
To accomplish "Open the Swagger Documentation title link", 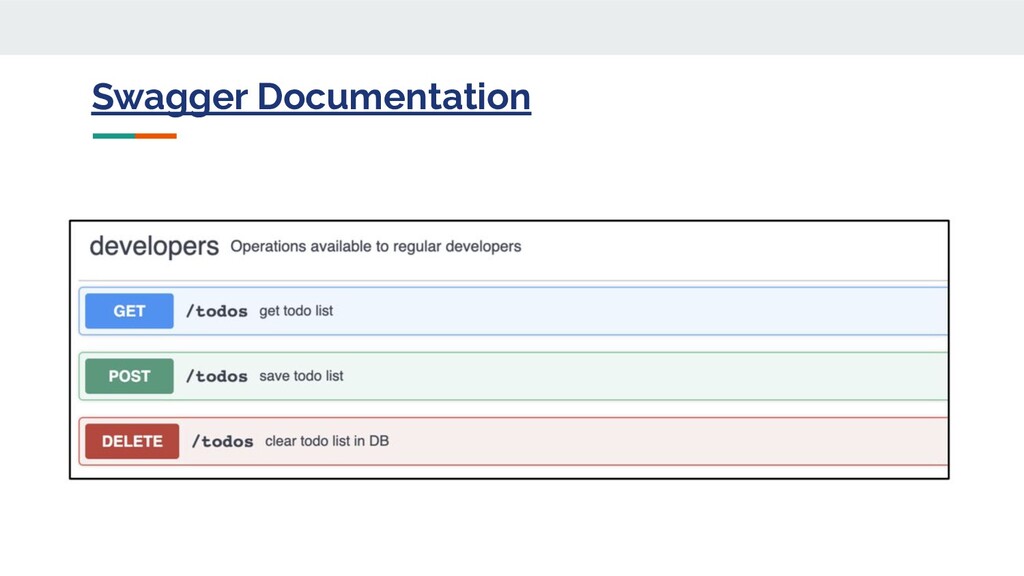I will [311, 97].
